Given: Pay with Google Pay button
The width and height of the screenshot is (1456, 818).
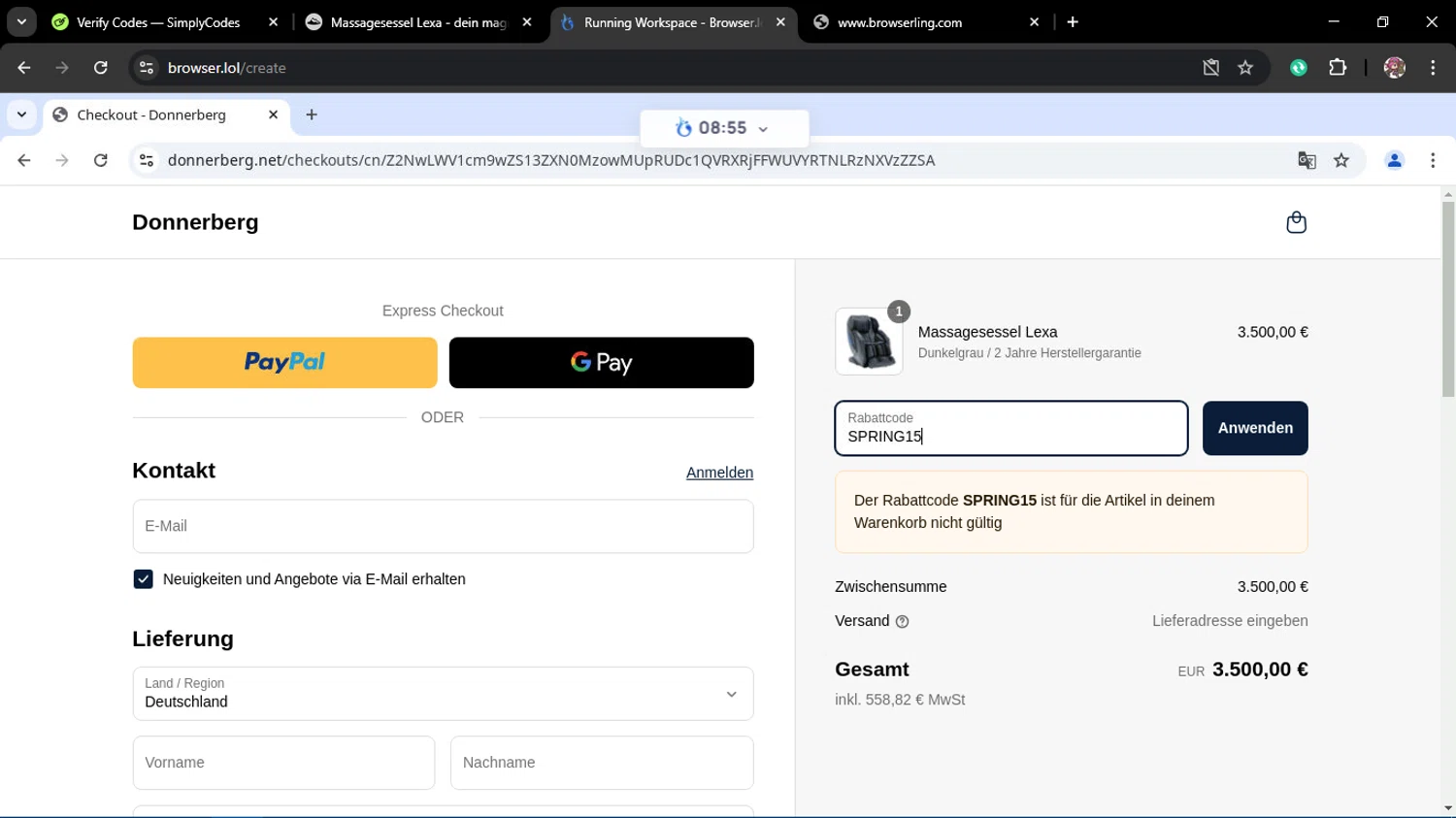Looking at the screenshot, I should [601, 362].
